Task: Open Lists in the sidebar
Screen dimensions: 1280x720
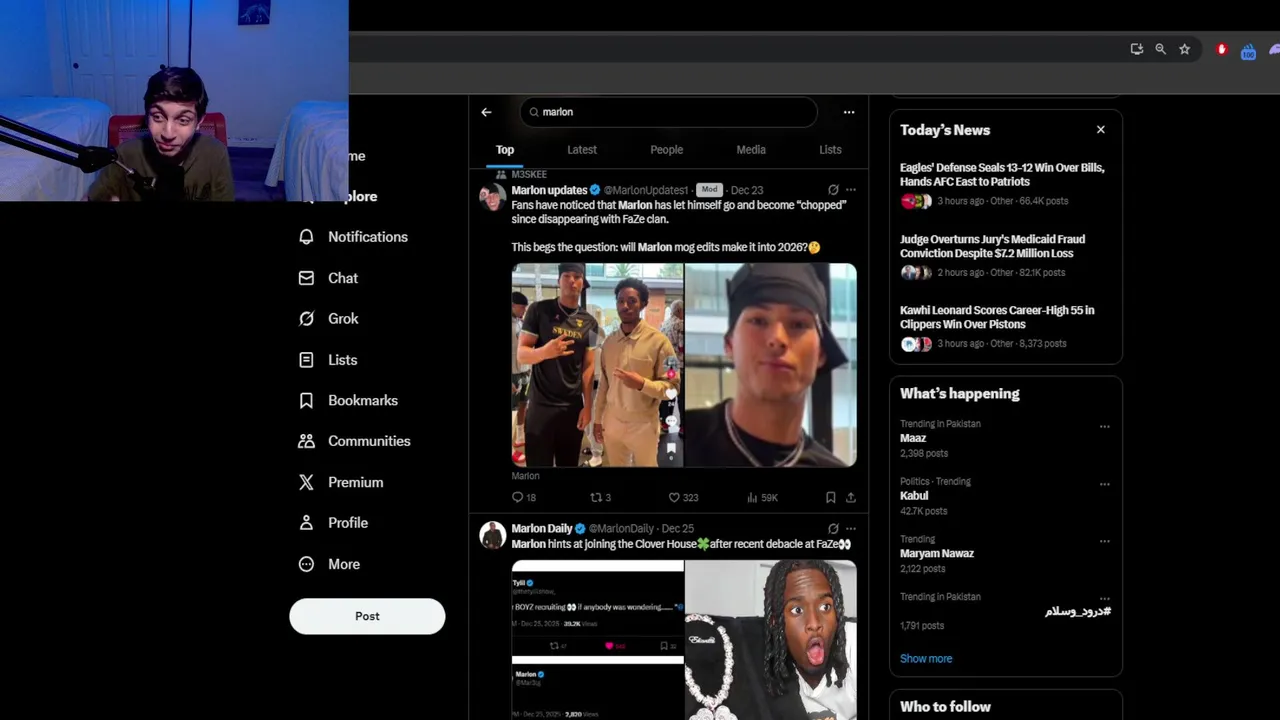Action: pos(328,360)
